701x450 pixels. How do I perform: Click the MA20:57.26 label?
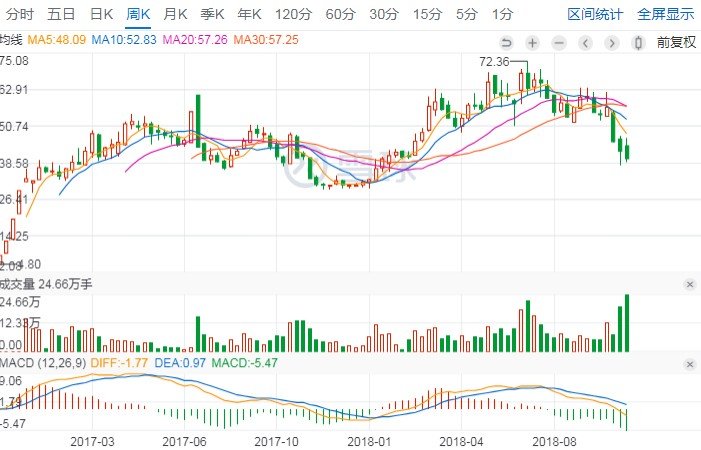point(195,40)
